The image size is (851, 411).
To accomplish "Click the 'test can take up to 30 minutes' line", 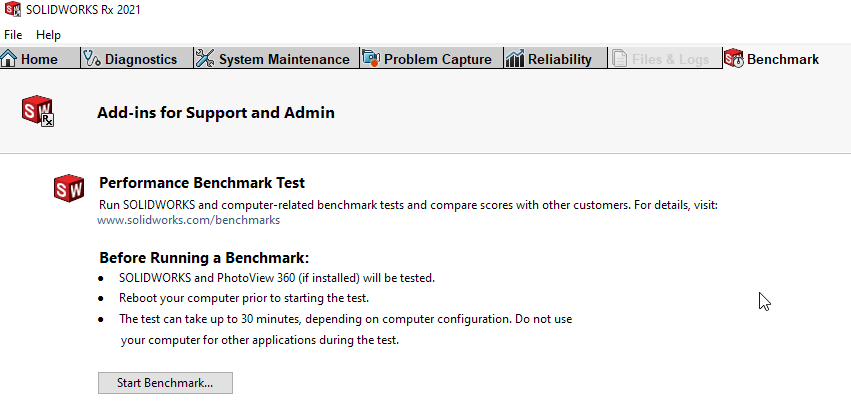I will tap(346, 319).
